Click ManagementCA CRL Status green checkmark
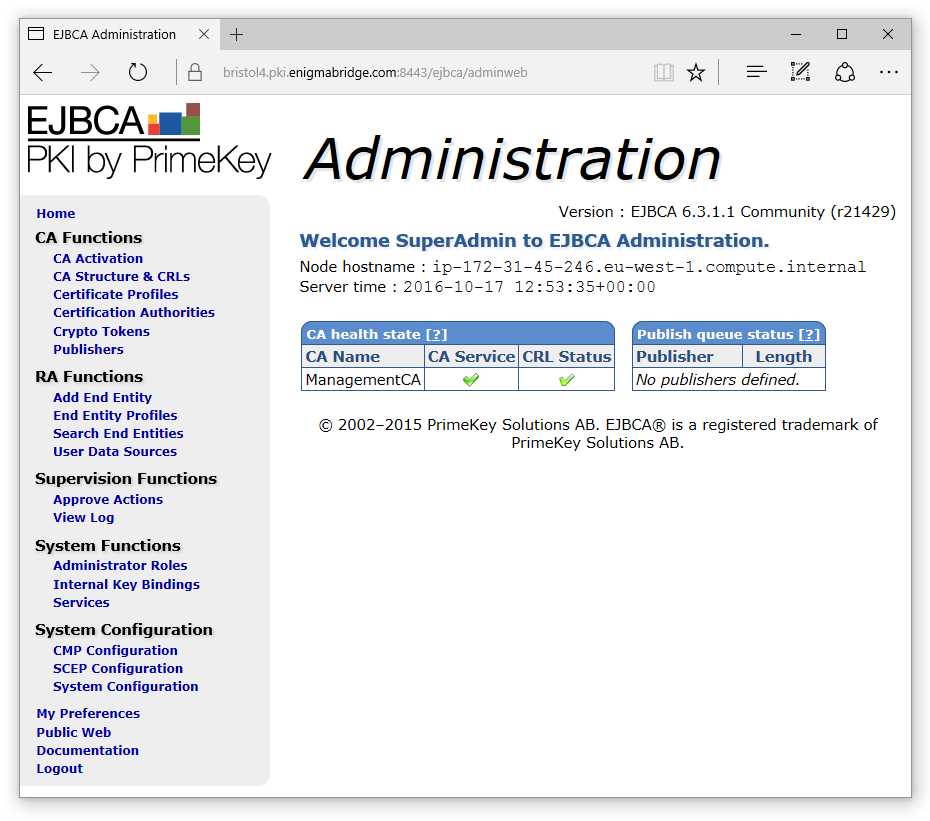This screenshot has height=821, width=930. (x=566, y=380)
